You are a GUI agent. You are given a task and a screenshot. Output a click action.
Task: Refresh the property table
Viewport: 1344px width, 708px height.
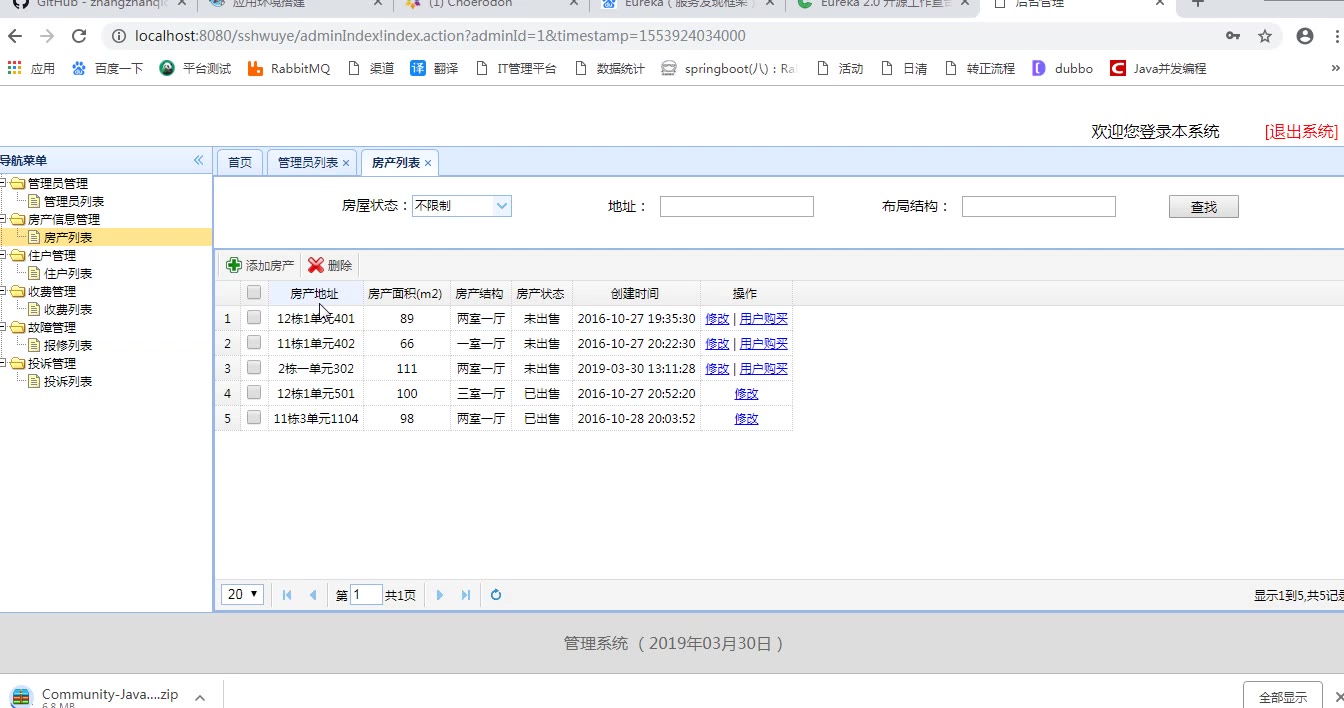tap(496, 595)
